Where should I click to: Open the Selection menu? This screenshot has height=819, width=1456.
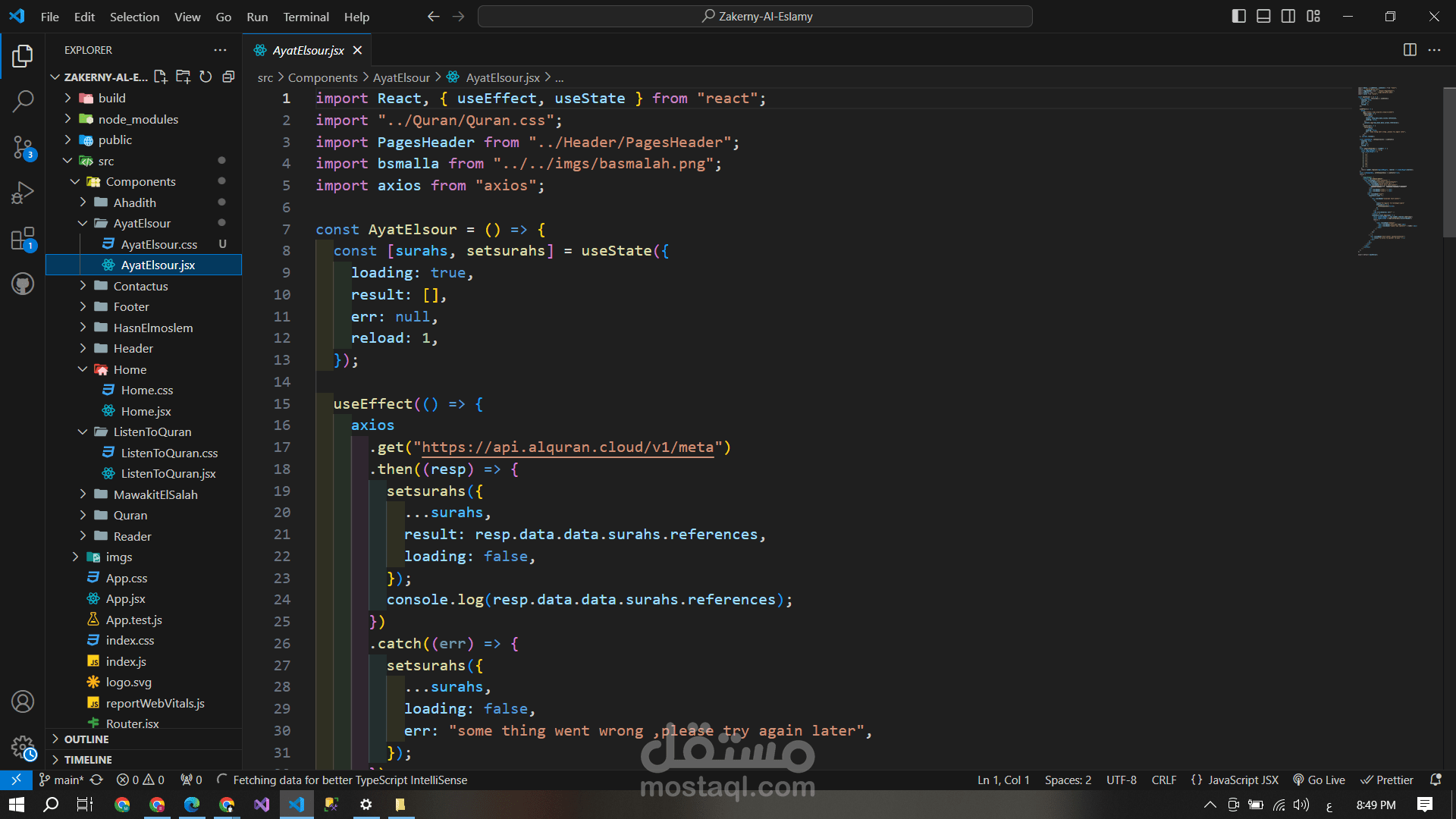[134, 16]
